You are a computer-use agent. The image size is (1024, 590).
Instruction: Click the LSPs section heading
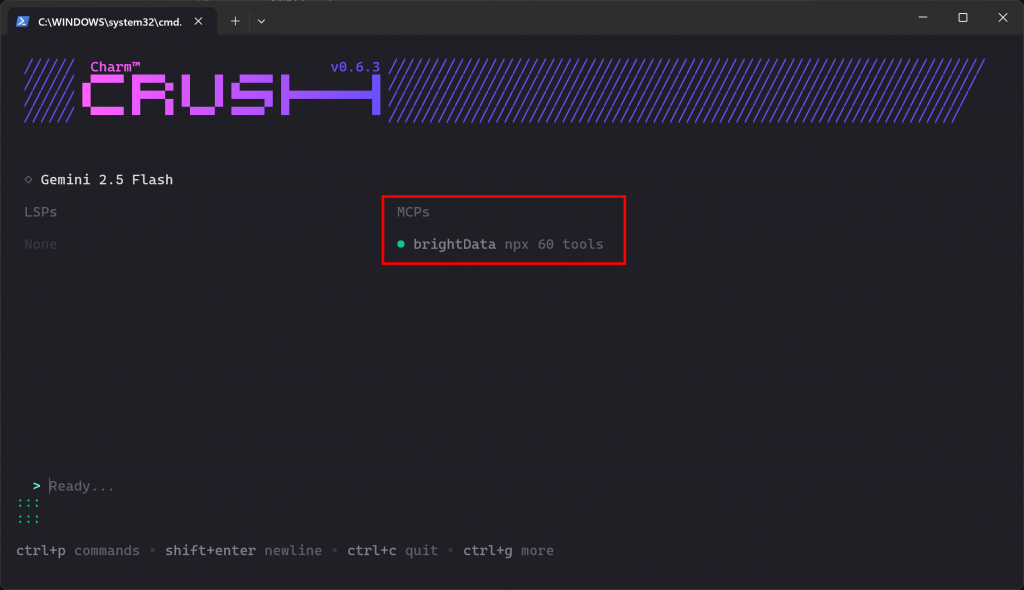click(x=40, y=212)
